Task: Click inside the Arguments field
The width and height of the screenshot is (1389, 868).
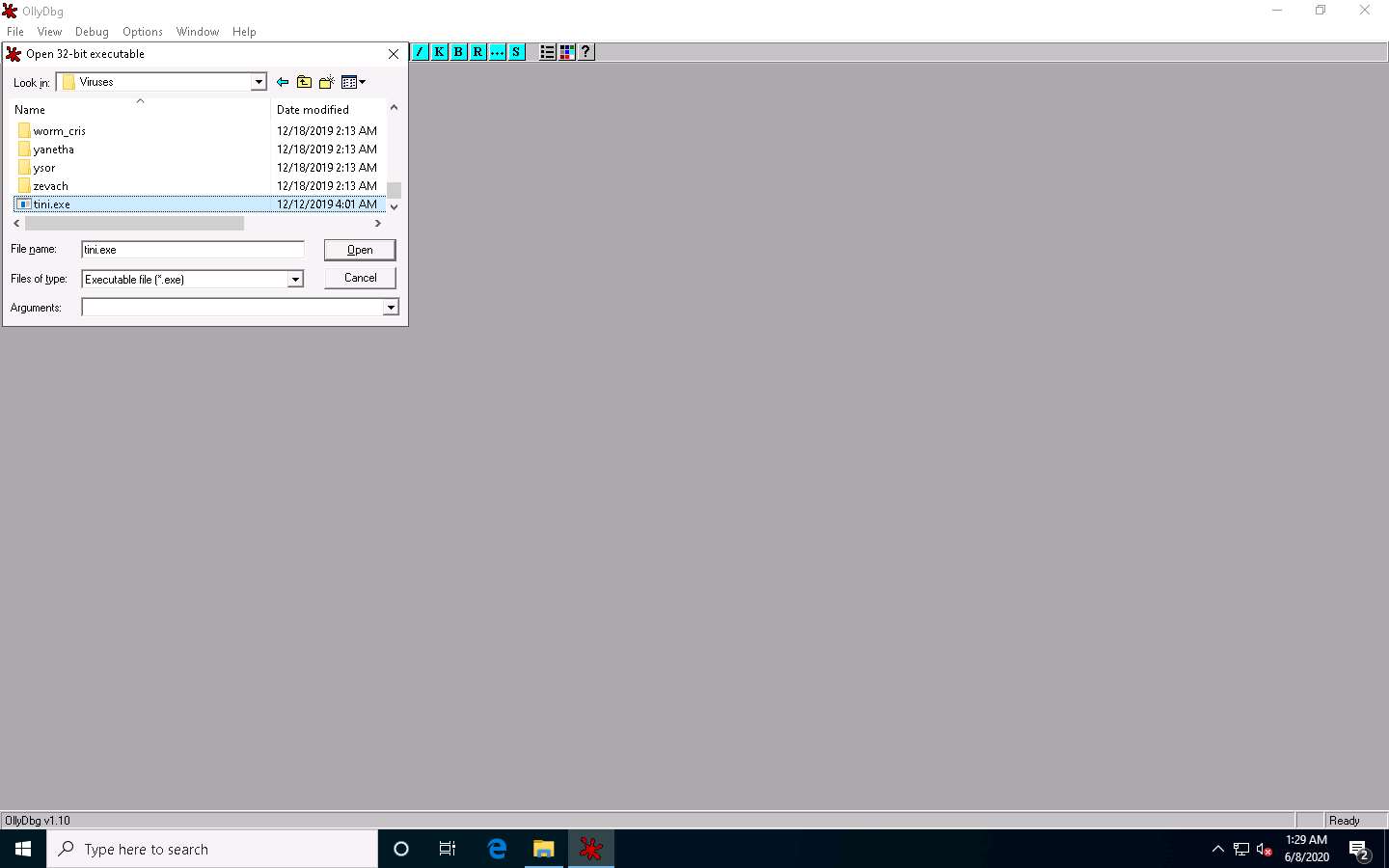Action: [x=232, y=308]
